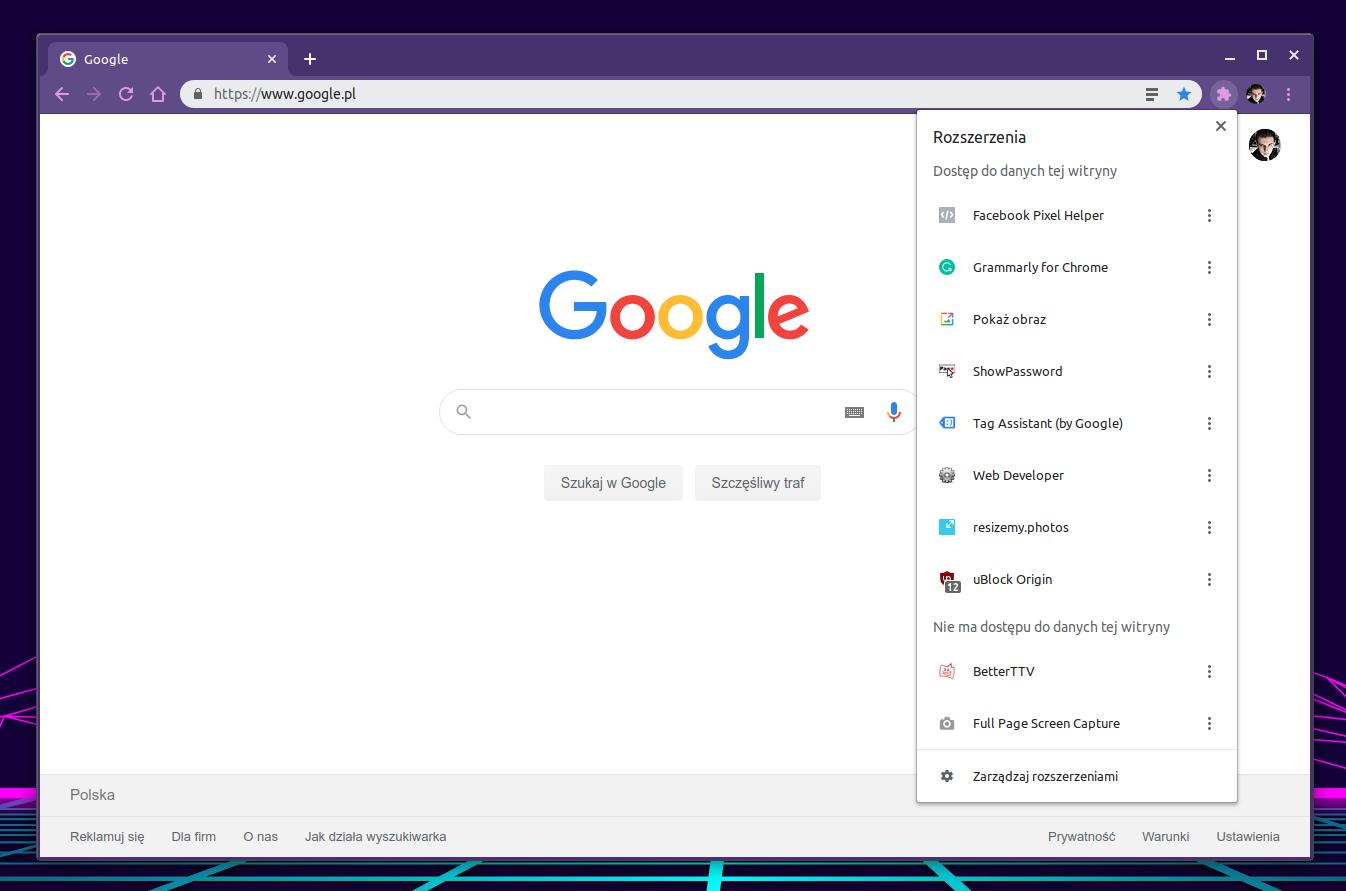Open resizemy.photos more options menu
Screen dimensions: 1346x891
(1209, 527)
